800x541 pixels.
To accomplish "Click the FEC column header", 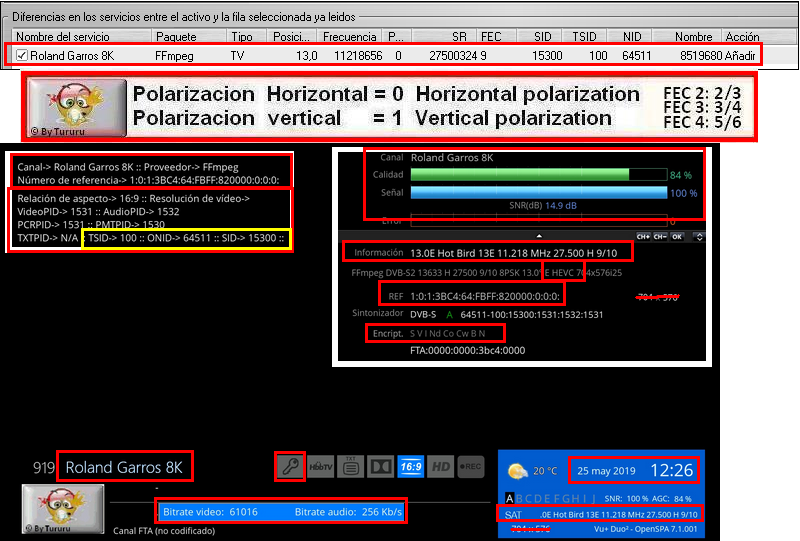I will click(497, 37).
